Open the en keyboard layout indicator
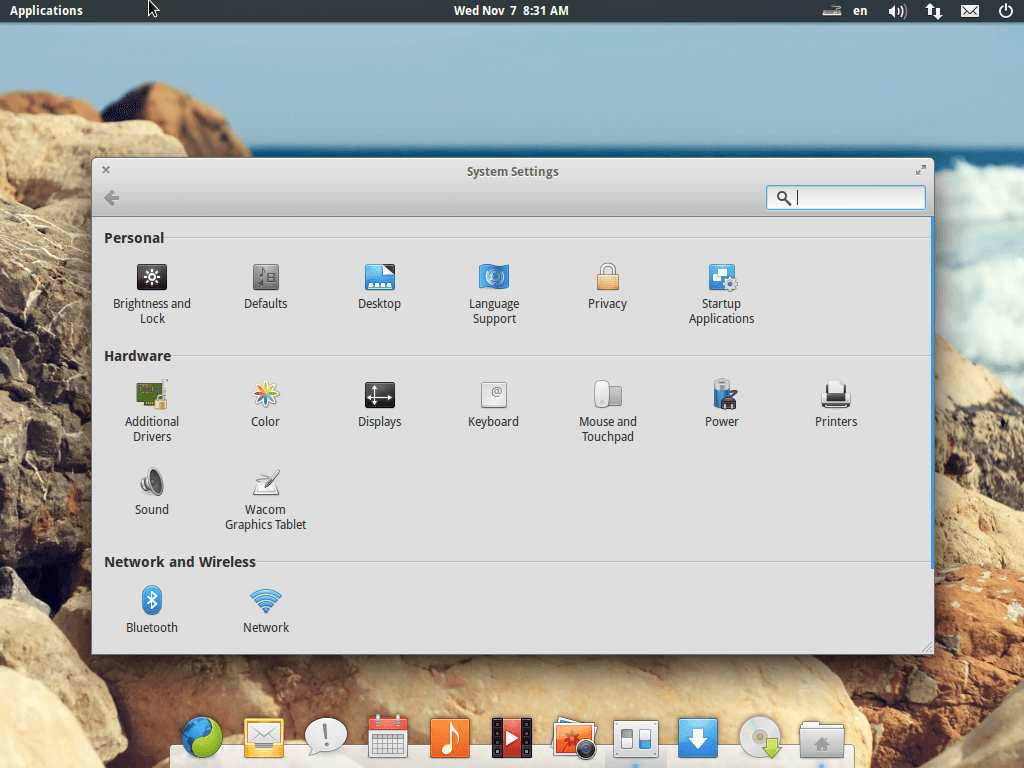 pyautogui.click(x=860, y=10)
